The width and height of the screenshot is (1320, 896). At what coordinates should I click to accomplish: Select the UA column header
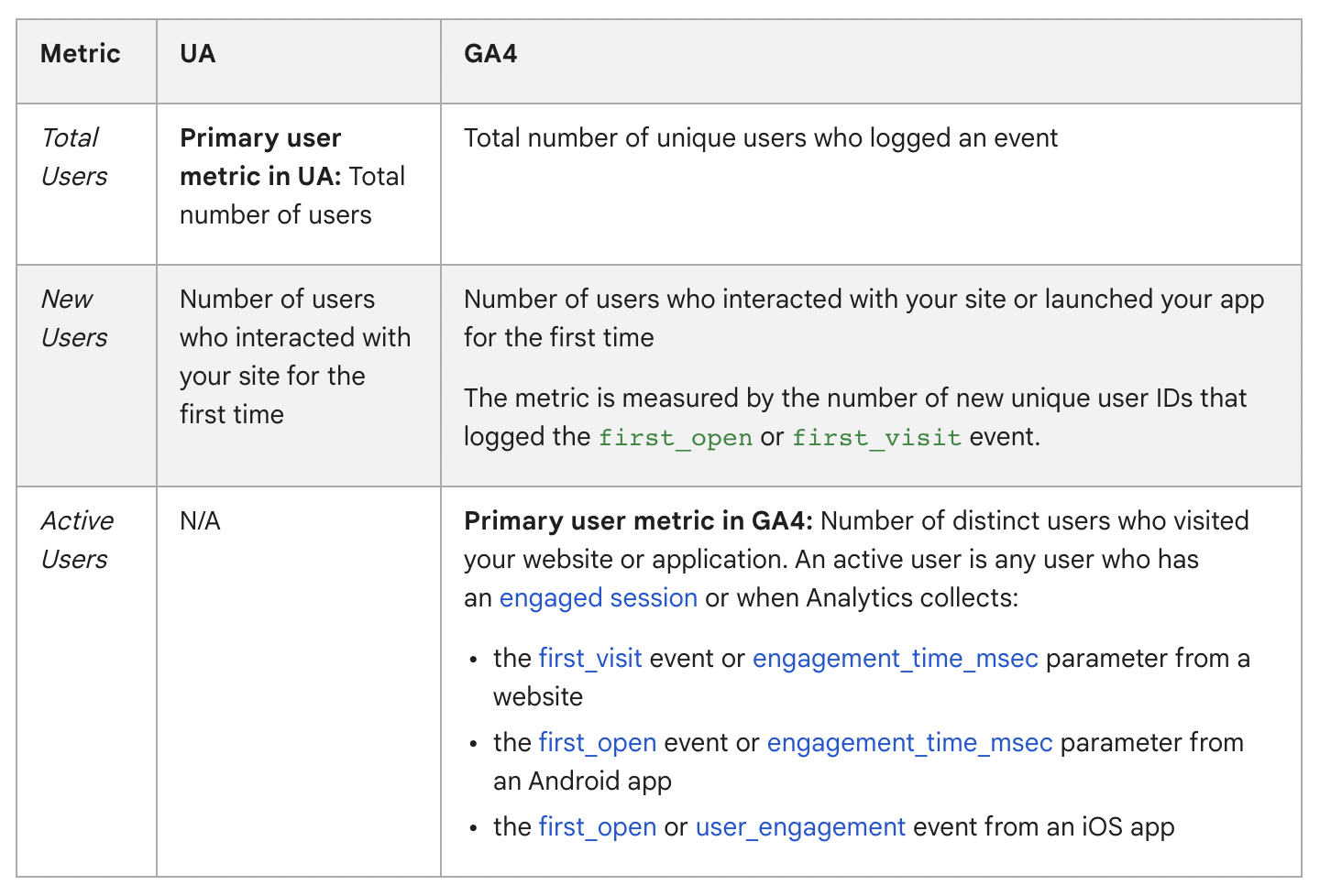(x=298, y=61)
